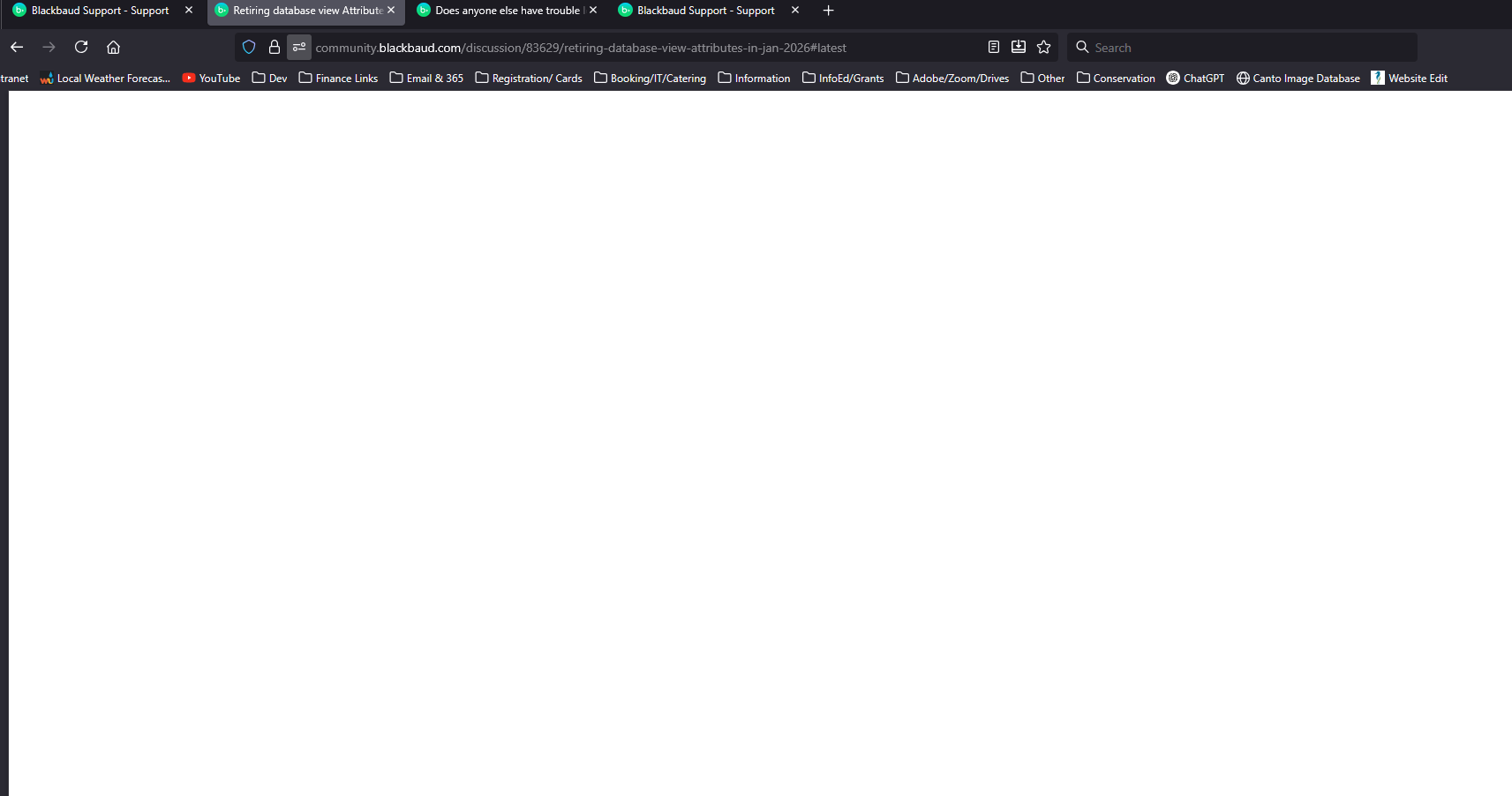Expand the Conservation bookmark folder
The width and height of the screenshot is (1512, 796).
click(1116, 78)
